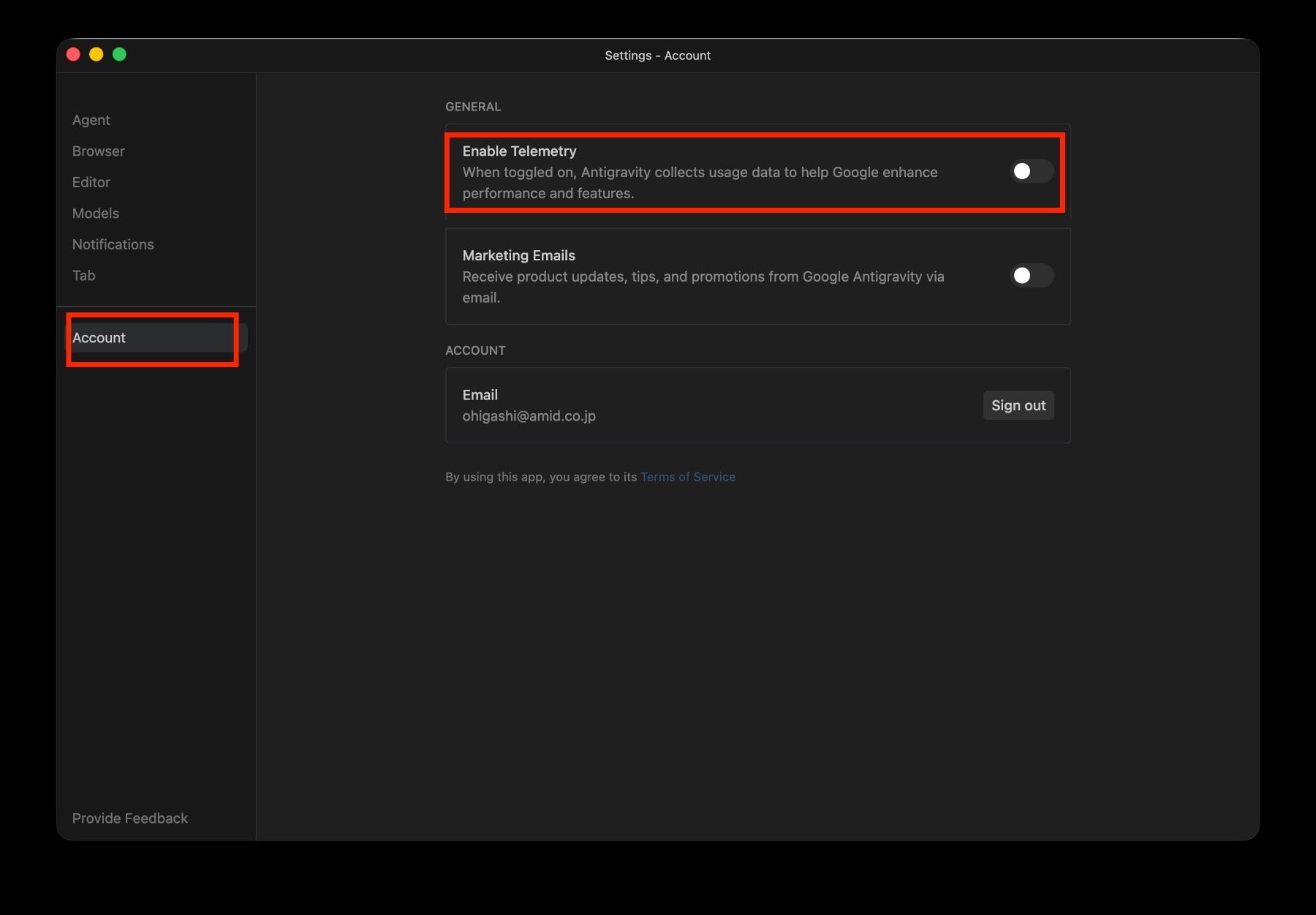
Task: Click the Account item in sidebar
Action: coord(99,338)
